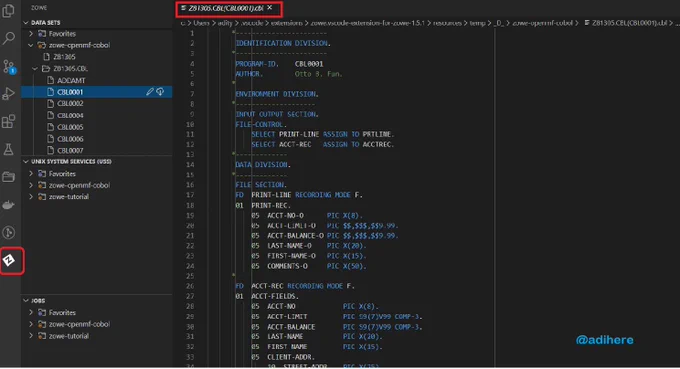Viewport: 680px width, 369px height.
Task: Click line number 26 in the gutter
Action: (190, 286)
